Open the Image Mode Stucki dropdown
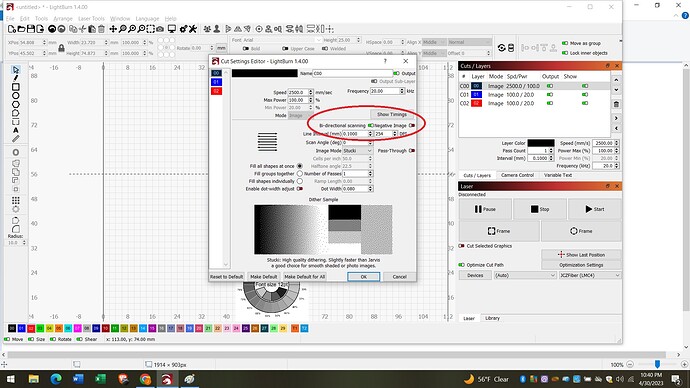 point(357,150)
